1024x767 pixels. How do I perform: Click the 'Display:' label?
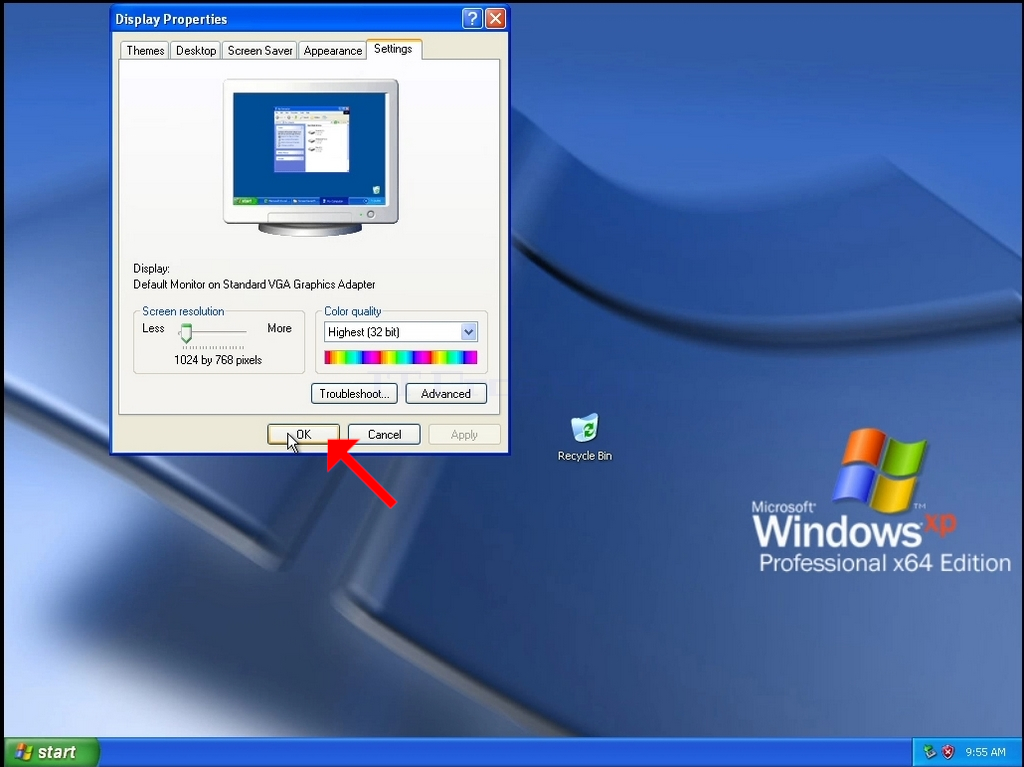[152, 269]
